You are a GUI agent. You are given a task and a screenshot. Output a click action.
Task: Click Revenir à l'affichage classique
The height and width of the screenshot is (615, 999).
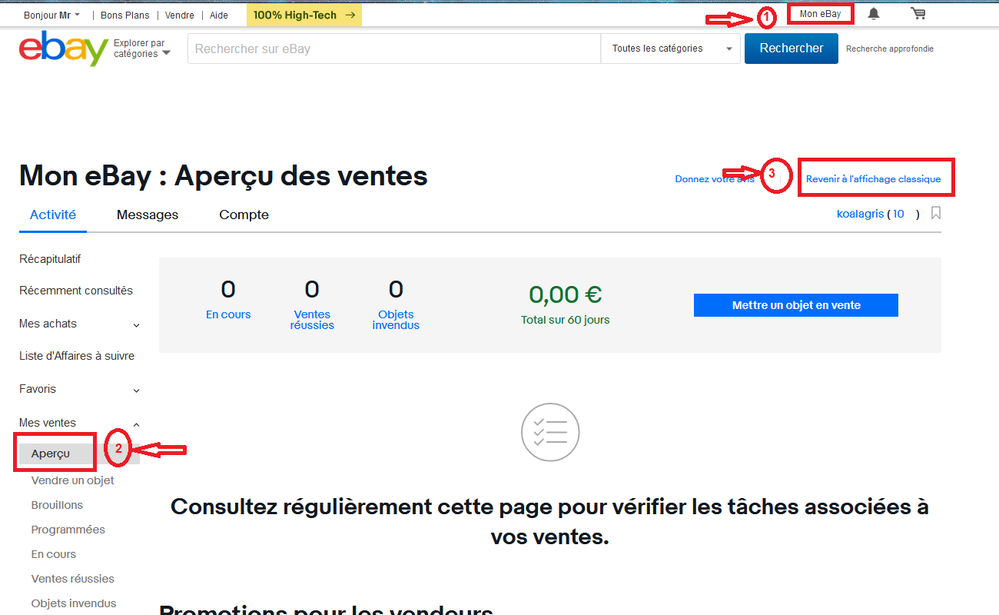[x=873, y=179]
